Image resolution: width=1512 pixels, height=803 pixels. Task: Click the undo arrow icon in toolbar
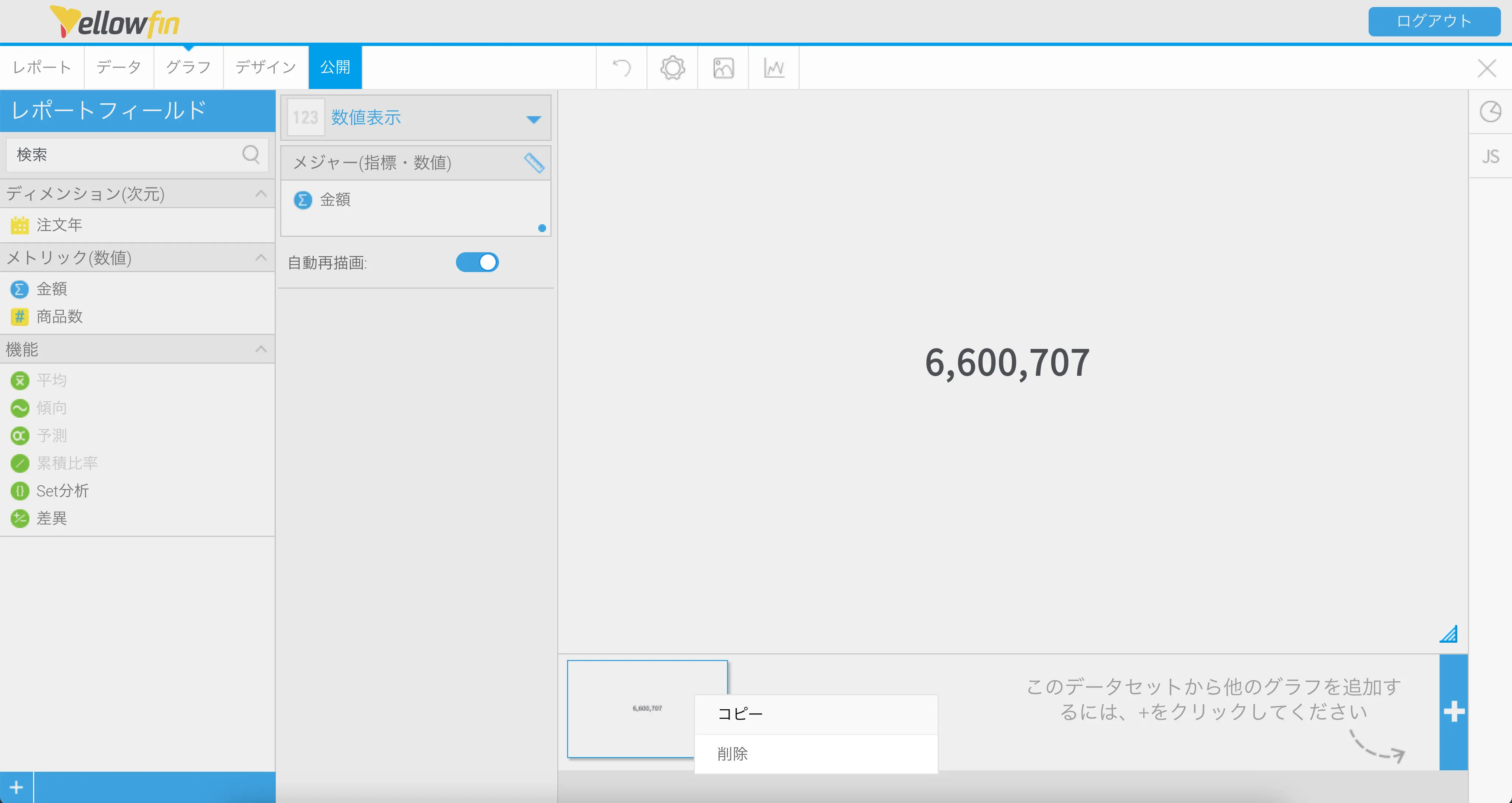[621, 68]
